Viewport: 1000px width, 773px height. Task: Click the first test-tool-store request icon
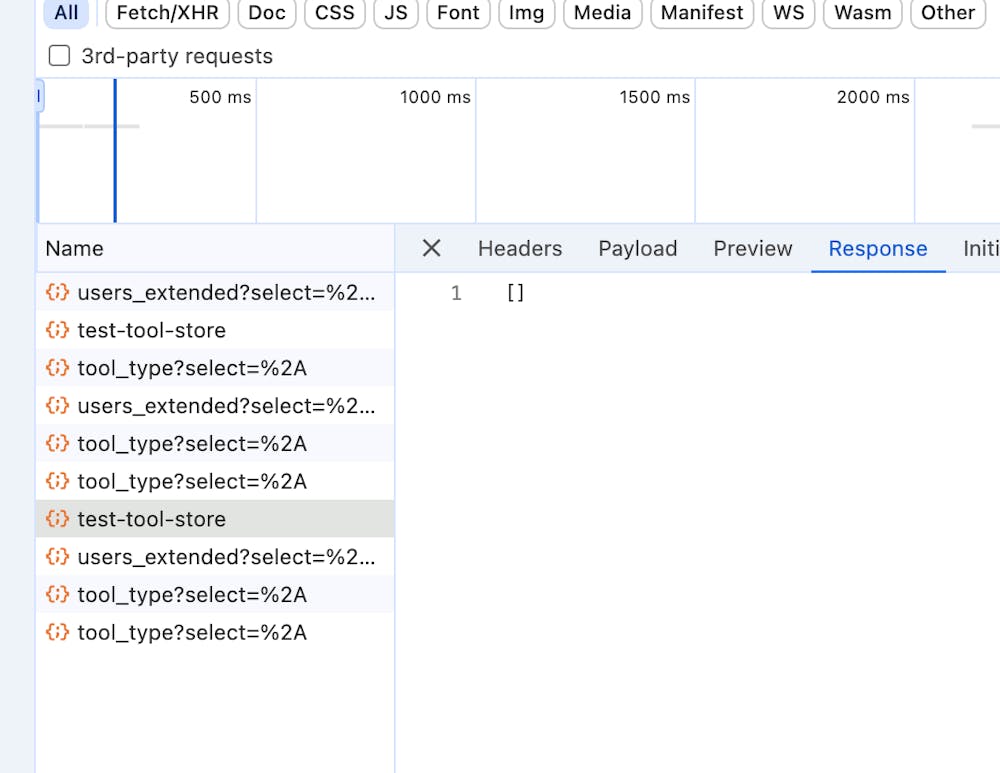(x=58, y=330)
